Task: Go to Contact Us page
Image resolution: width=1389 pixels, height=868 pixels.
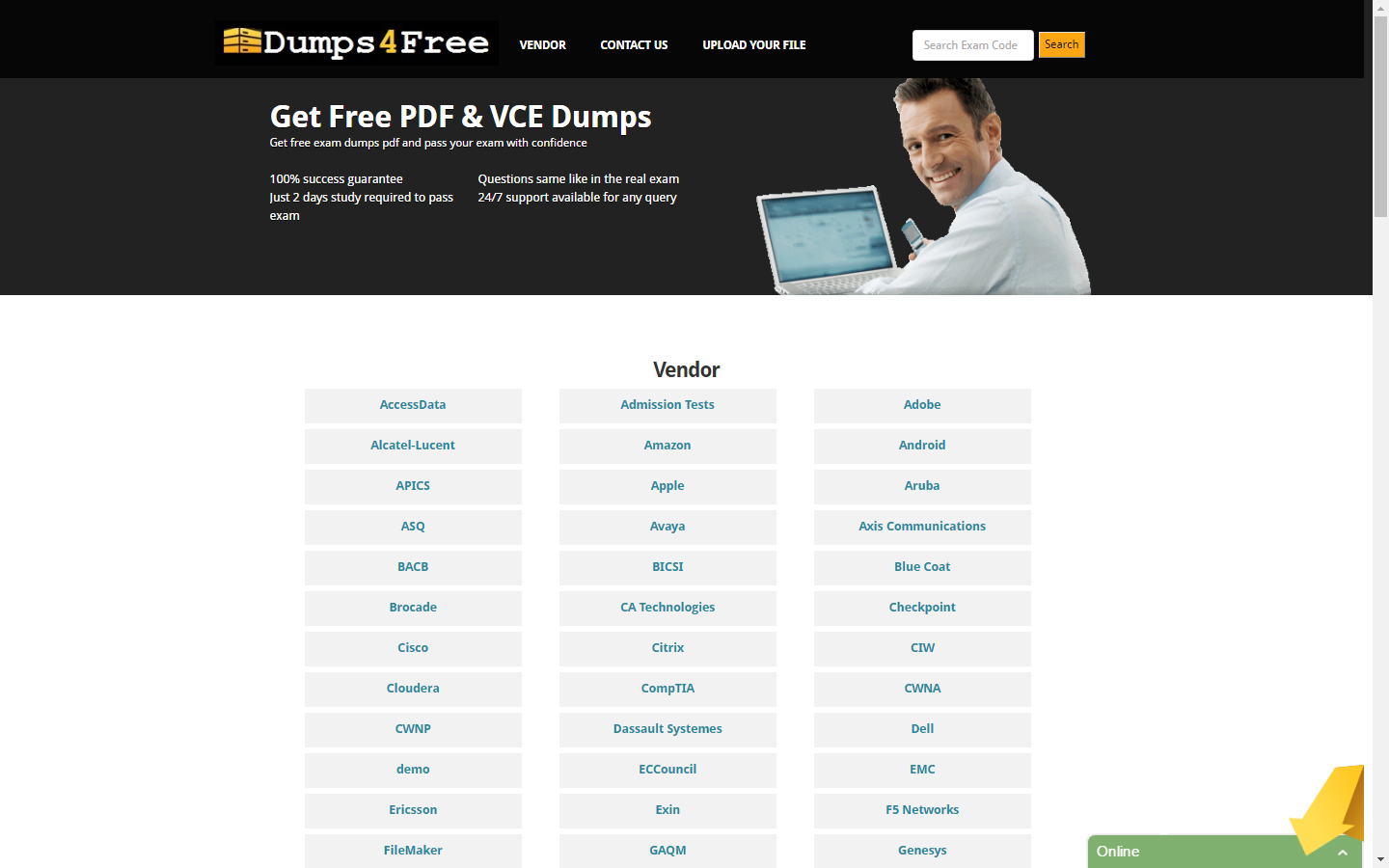Action: click(634, 45)
